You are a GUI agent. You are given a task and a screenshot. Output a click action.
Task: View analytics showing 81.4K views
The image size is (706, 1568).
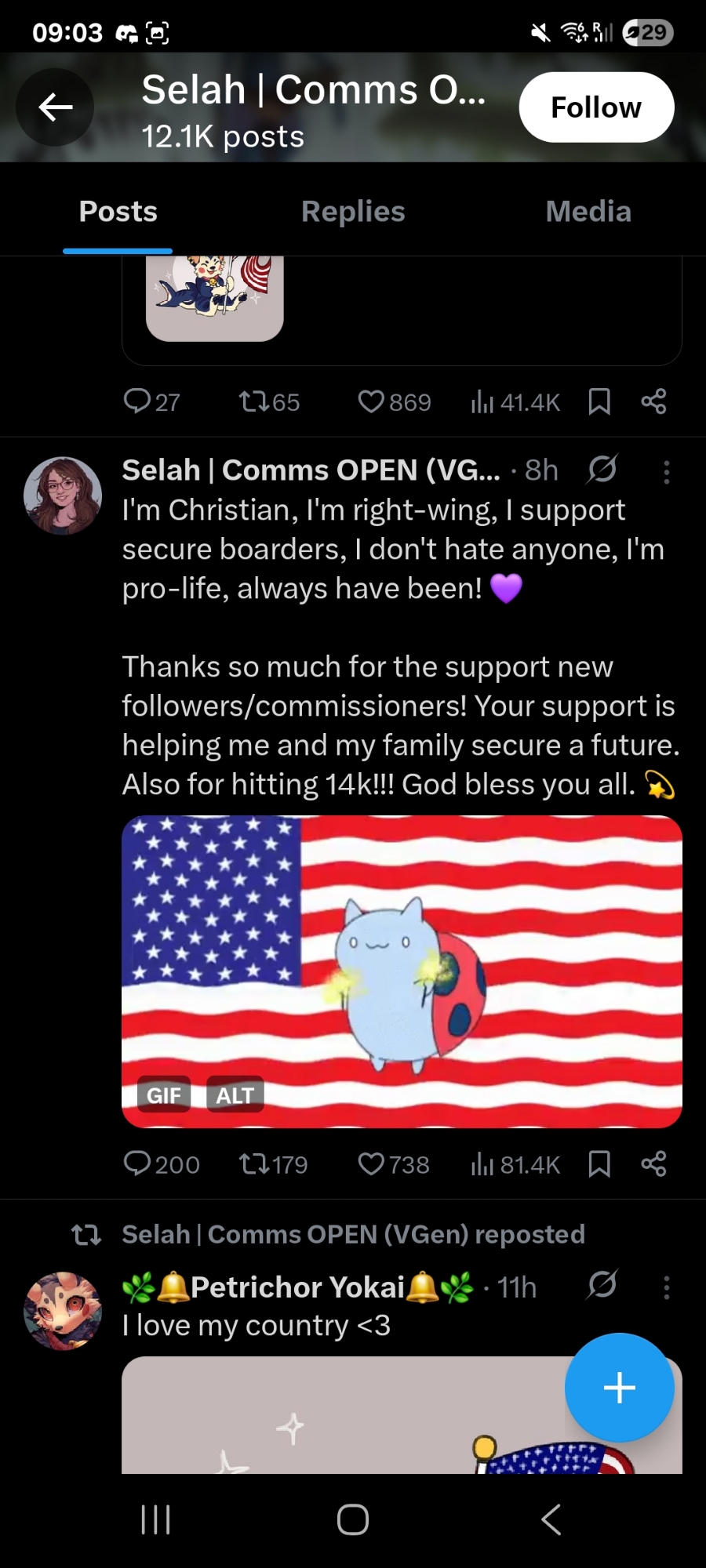coord(515,1164)
